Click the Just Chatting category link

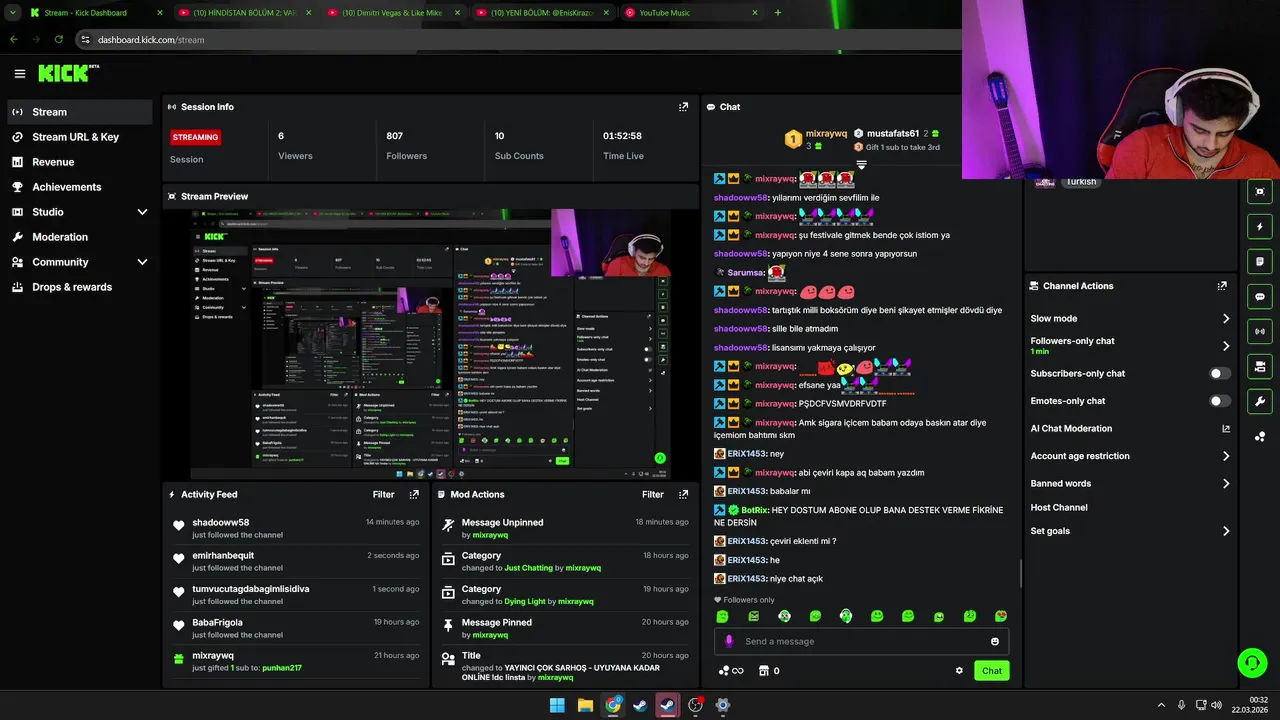click(528, 568)
